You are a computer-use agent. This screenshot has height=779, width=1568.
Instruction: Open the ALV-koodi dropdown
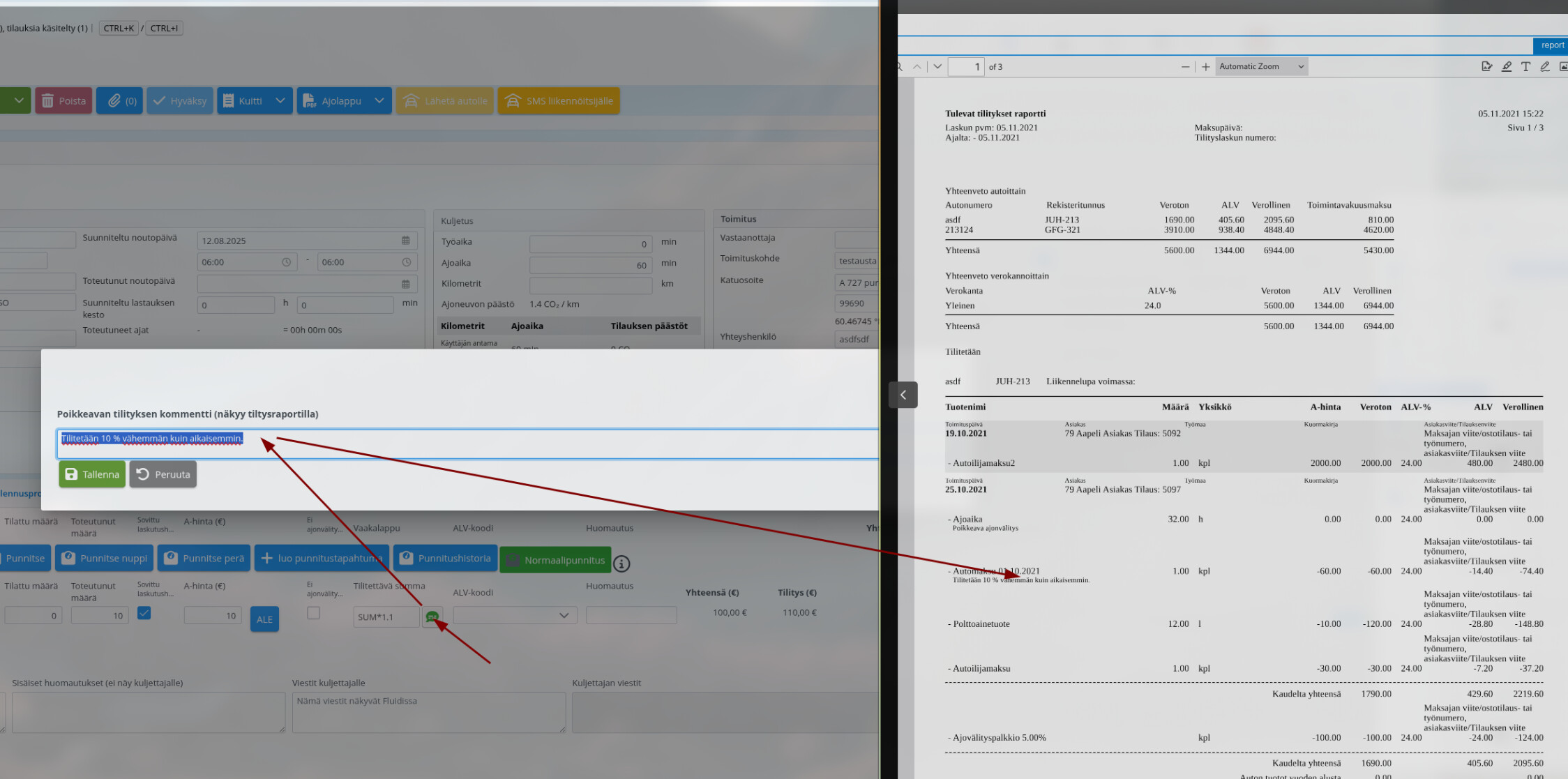click(515, 616)
